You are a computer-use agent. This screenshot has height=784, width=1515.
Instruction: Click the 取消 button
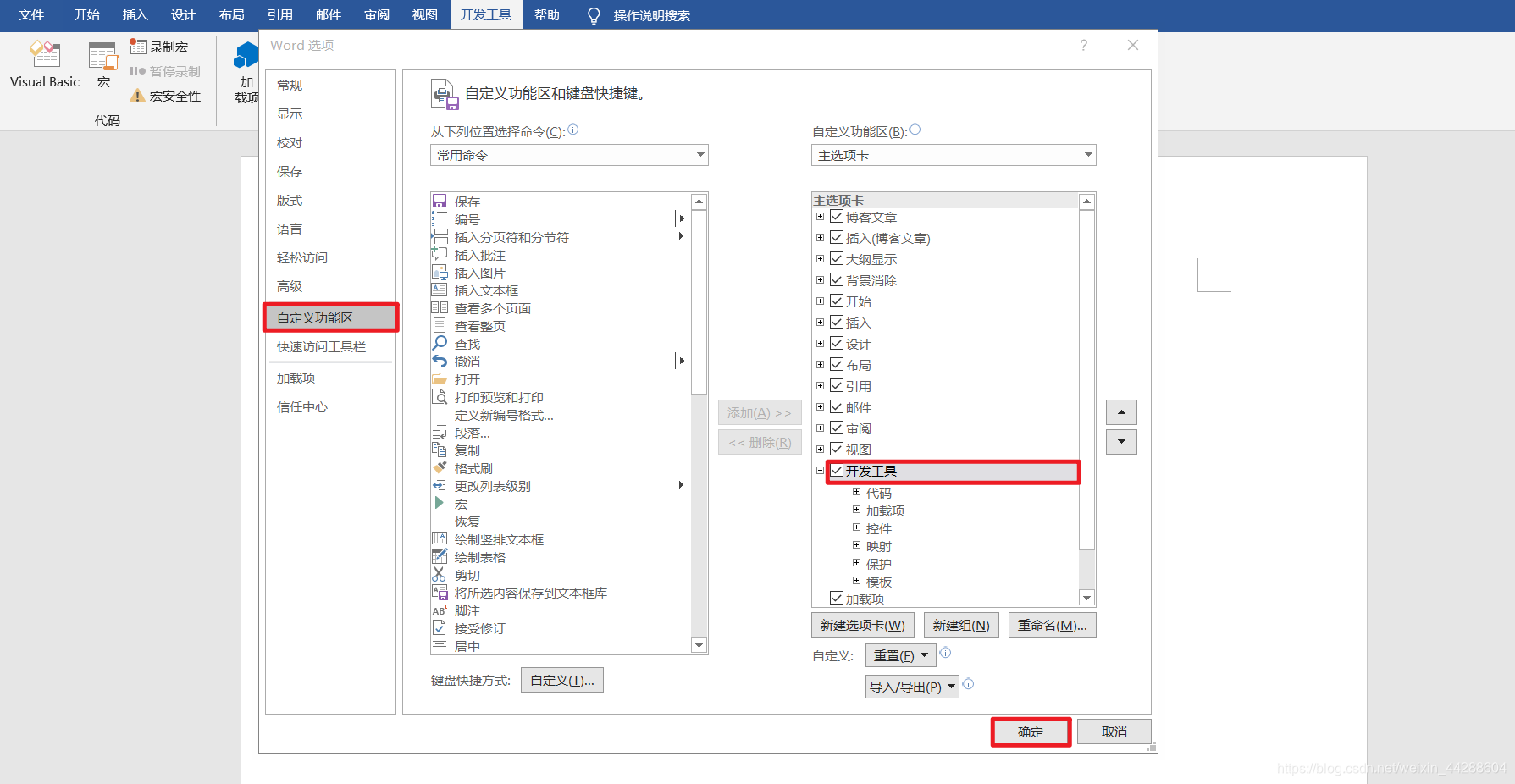1114,732
